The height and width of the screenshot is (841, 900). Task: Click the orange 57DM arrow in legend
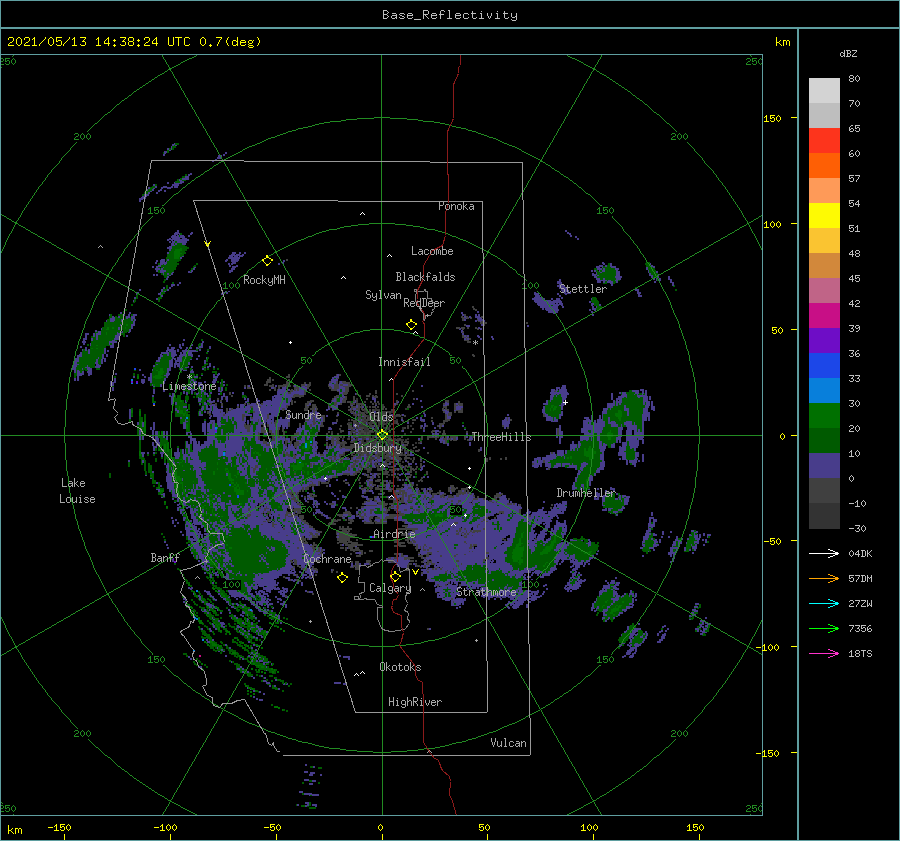pos(824,579)
